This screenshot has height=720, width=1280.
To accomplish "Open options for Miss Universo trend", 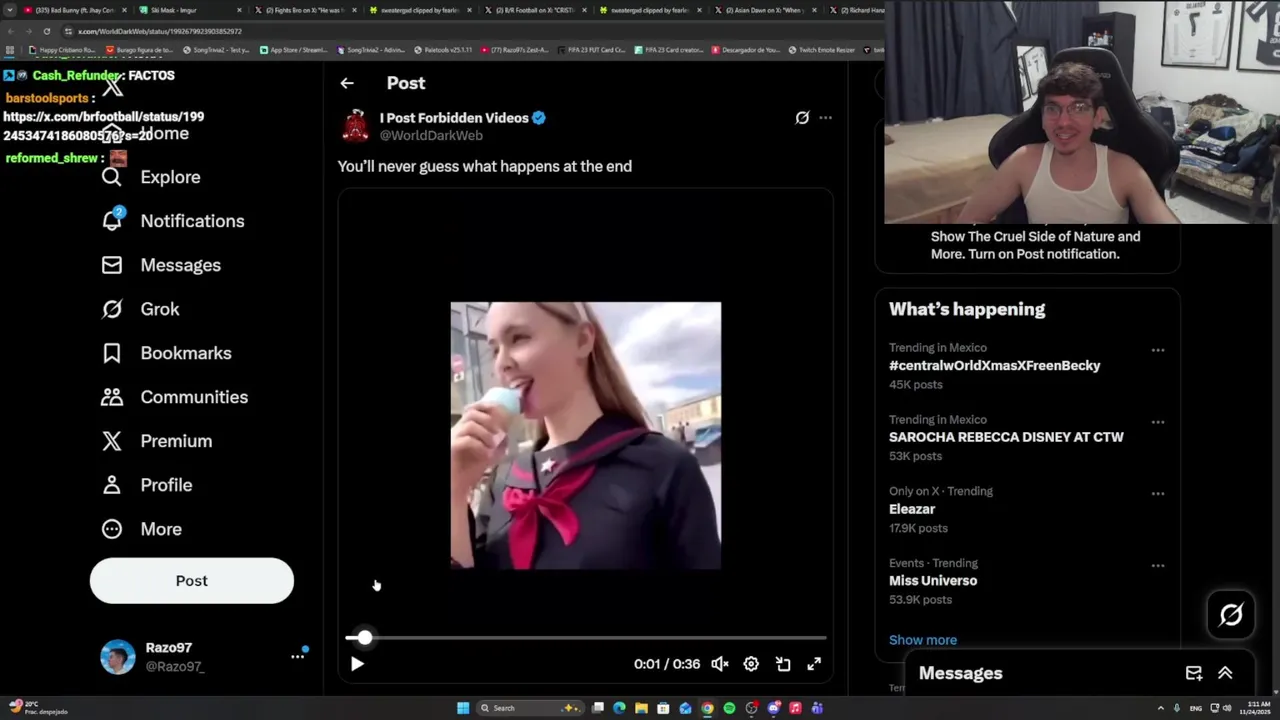I will [x=1158, y=566].
